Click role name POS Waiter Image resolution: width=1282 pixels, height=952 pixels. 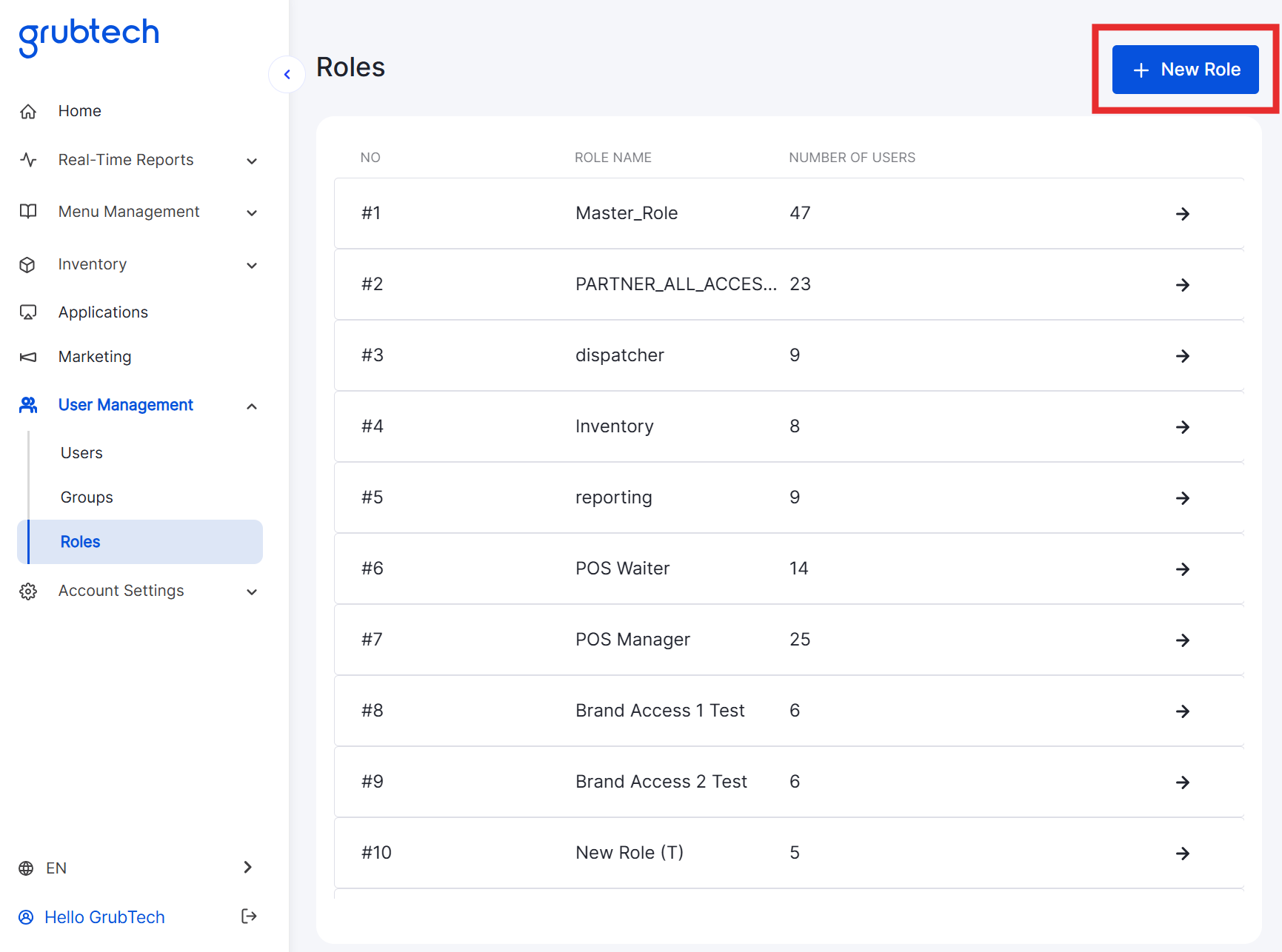click(623, 569)
